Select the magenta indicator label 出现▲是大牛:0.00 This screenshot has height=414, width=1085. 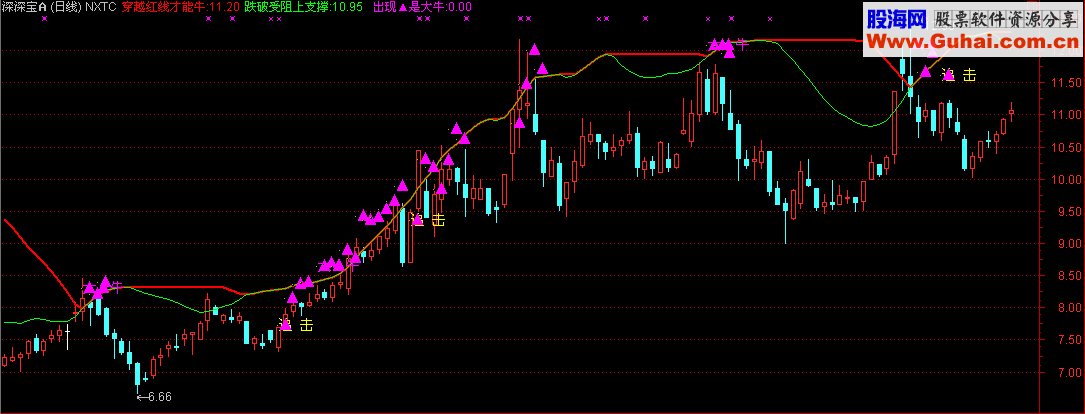coord(422,7)
